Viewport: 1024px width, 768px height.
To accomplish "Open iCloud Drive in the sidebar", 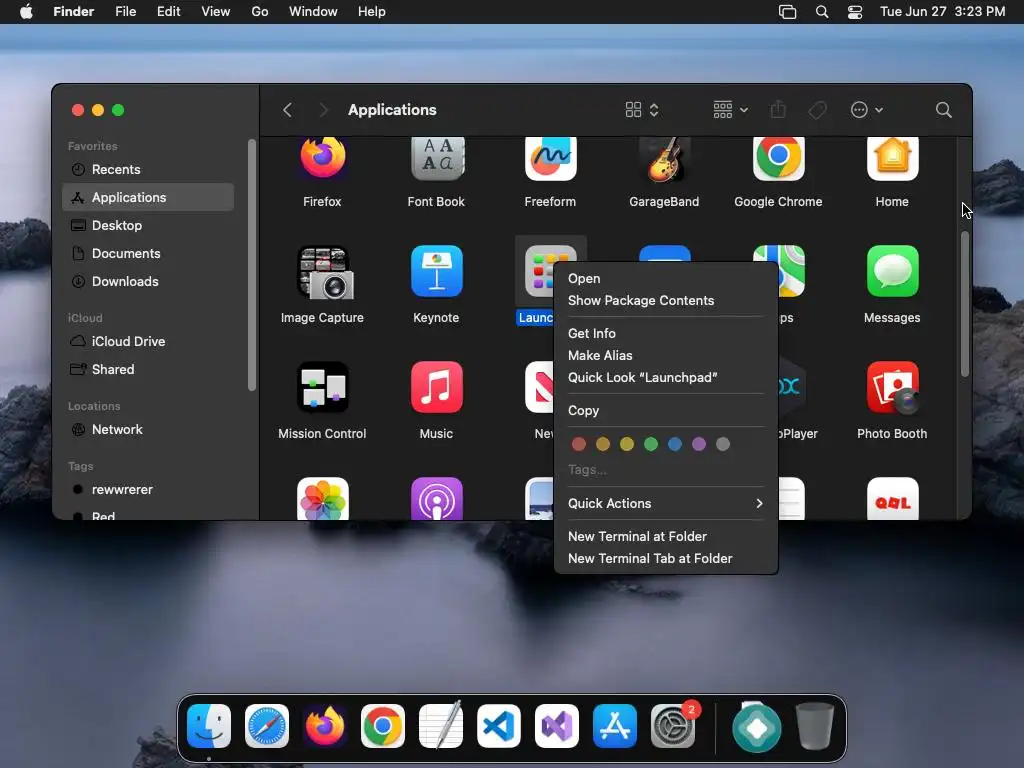I will (148, 342).
